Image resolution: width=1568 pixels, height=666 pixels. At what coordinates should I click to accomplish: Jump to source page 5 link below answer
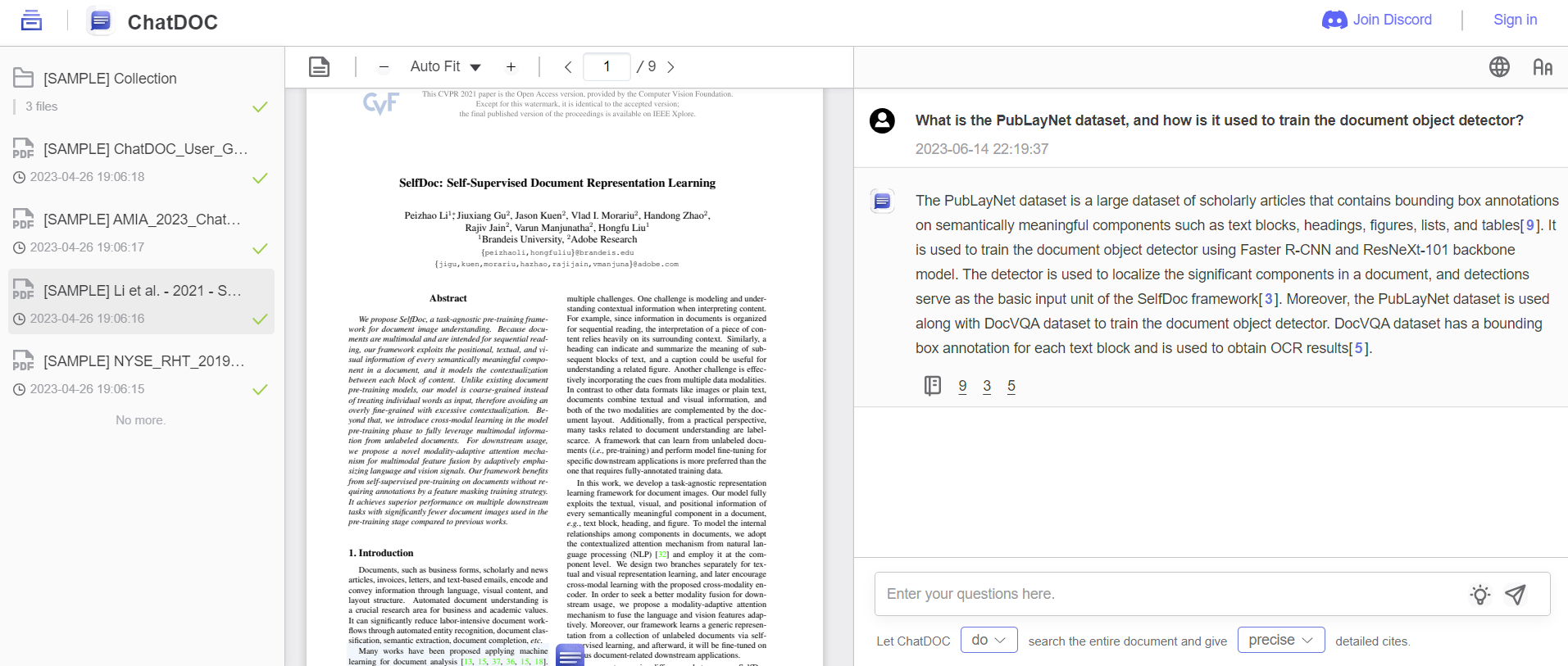coord(1011,386)
